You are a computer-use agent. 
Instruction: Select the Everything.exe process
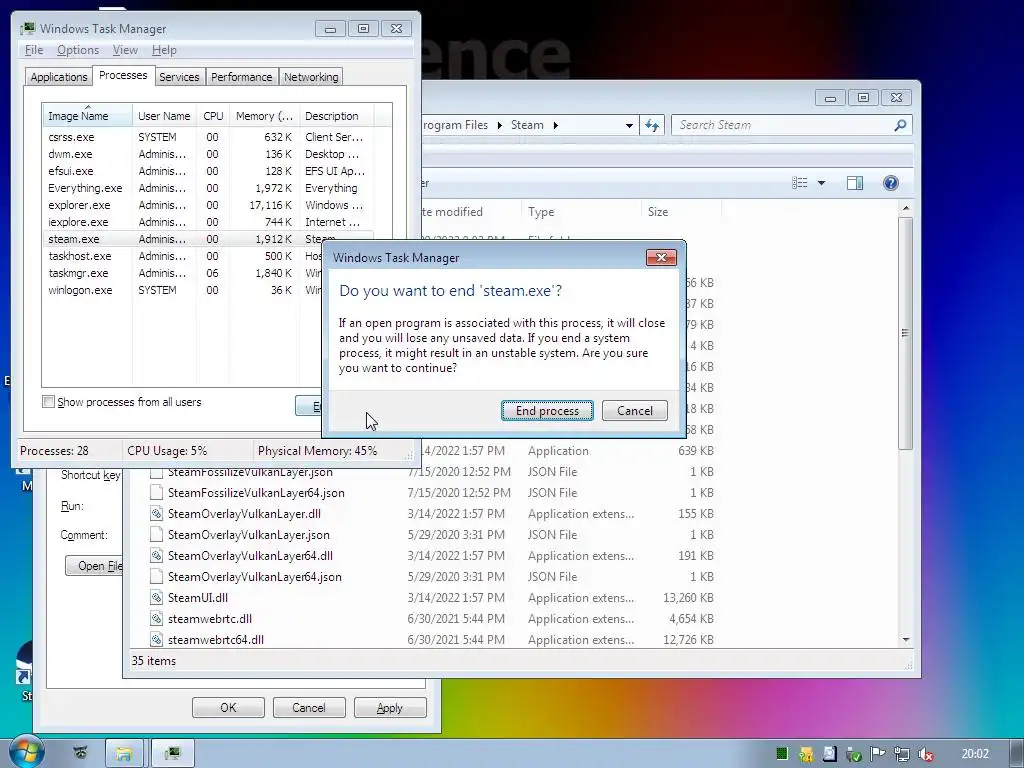pyautogui.click(x=208, y=188)
